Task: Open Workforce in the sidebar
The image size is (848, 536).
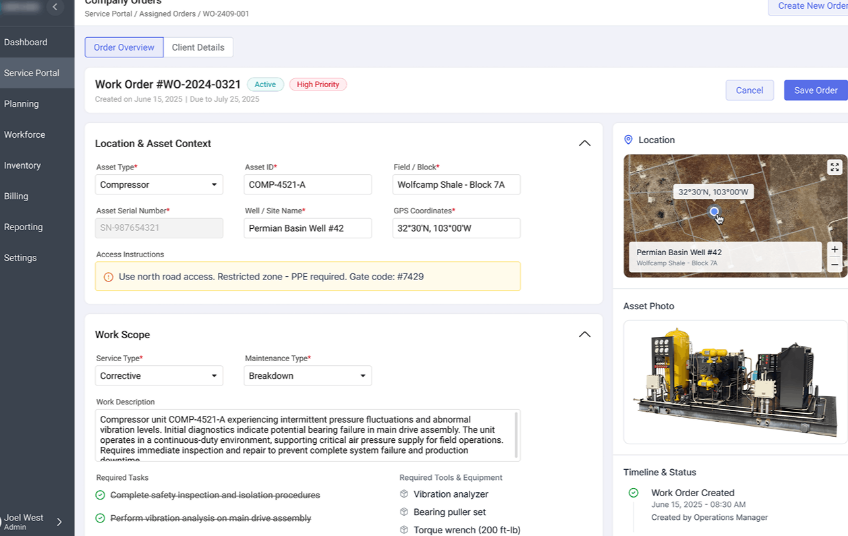Action: (x=37, y=135)
